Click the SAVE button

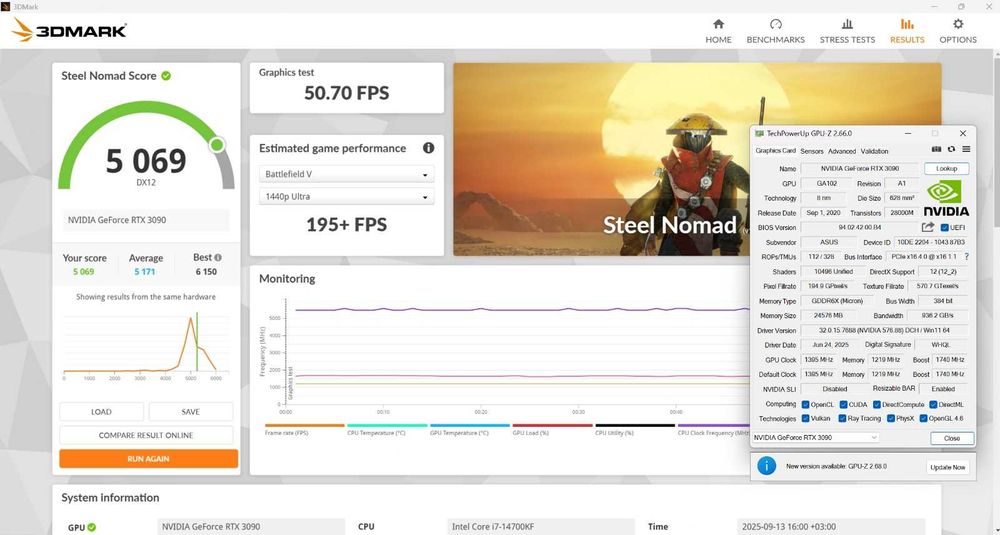pos(191,412)
